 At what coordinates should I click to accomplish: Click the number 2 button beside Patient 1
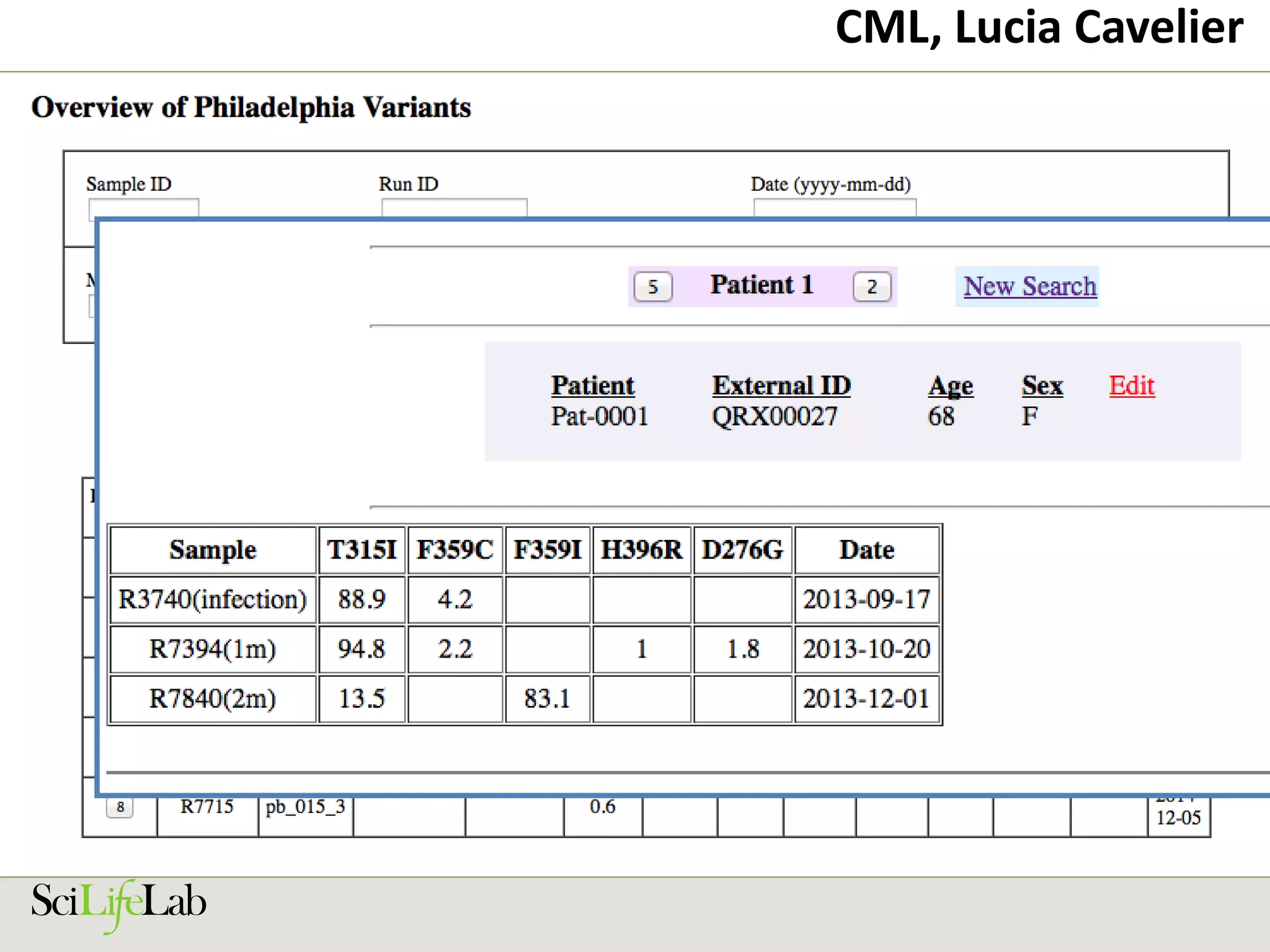coord(872,287)
